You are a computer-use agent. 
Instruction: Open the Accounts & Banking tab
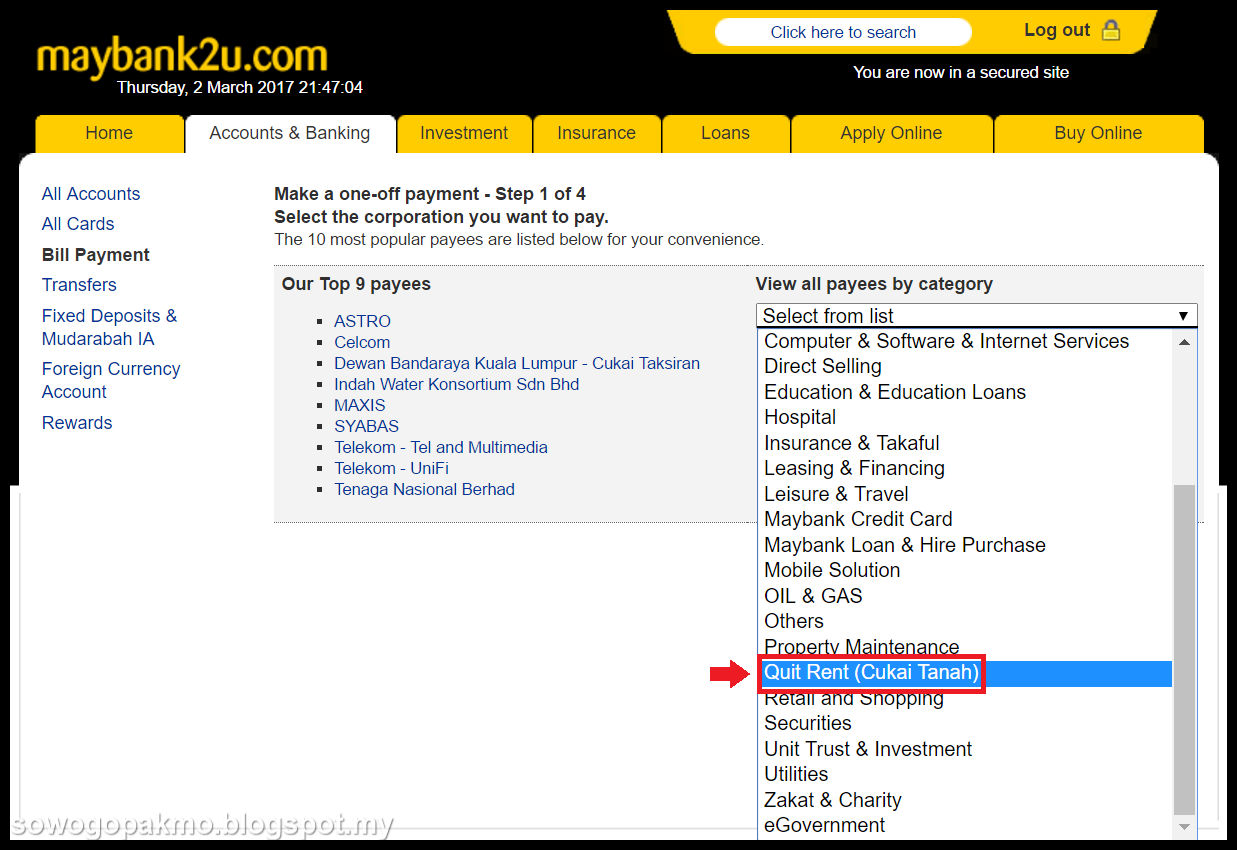click(x=290, y=133)
